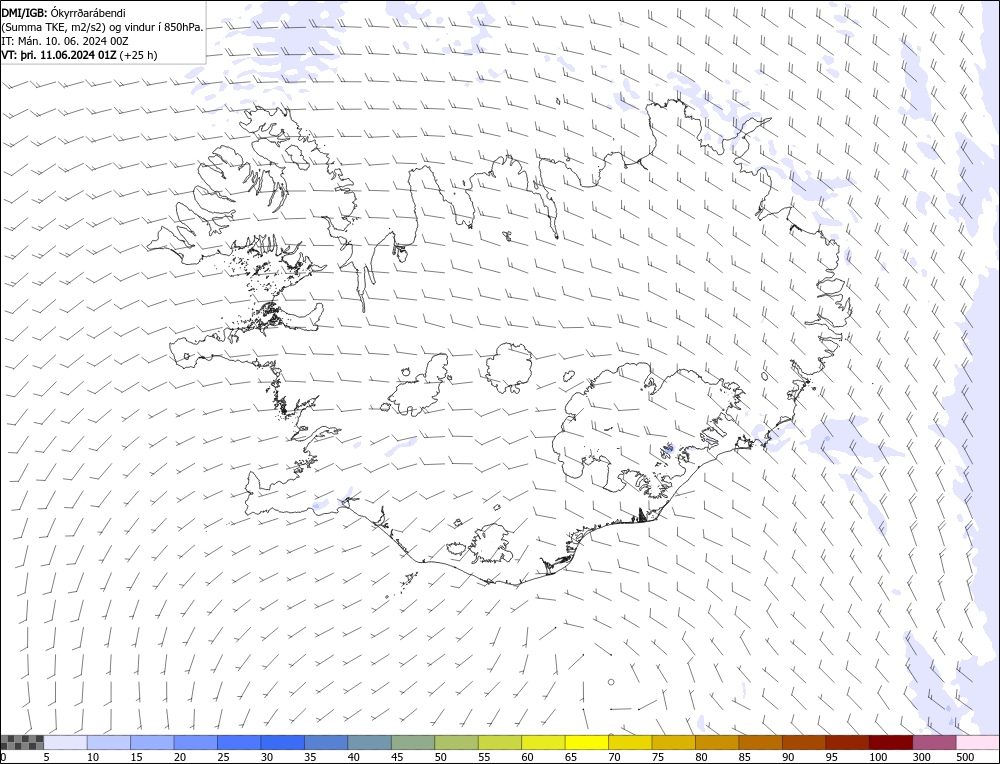This screenshot has height=764, width=1000.
Task: Click the 'IT: Mán. 10. 06. 2024 00Z' line
Action: click(x=65, y=41)
